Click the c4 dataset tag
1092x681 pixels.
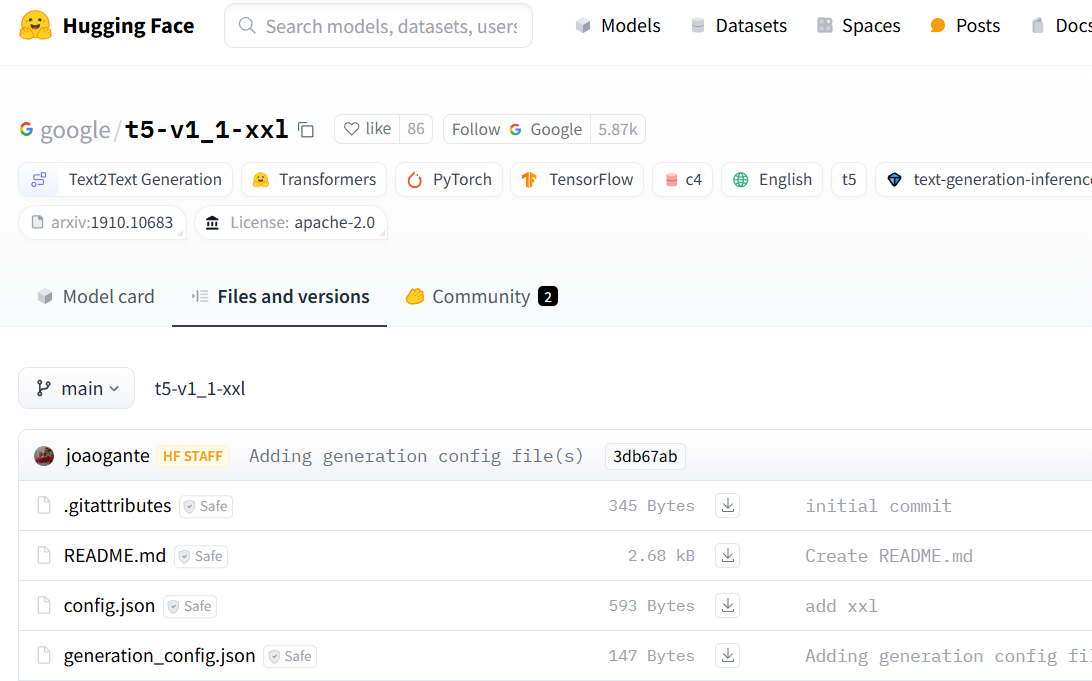682,180
